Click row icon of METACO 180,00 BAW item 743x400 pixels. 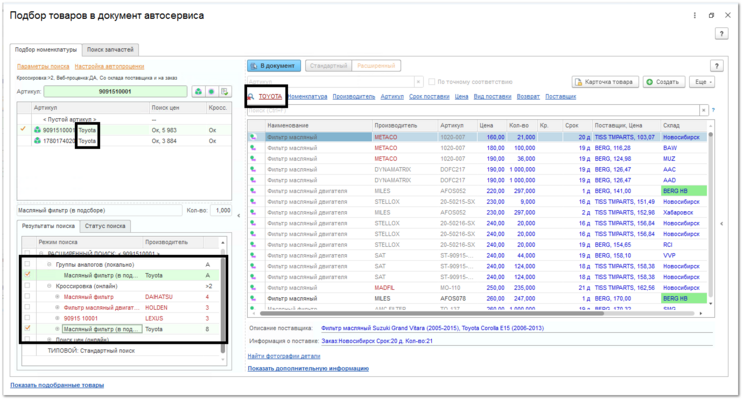(254, 148)
